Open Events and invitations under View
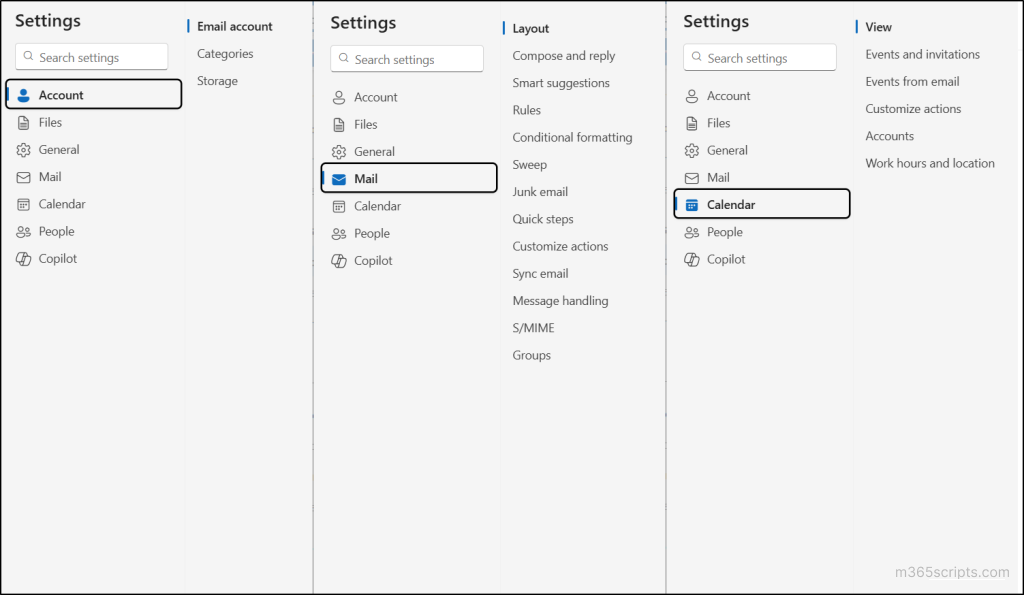The width and height of the screenshot is (1024, 595). point(922,54)
